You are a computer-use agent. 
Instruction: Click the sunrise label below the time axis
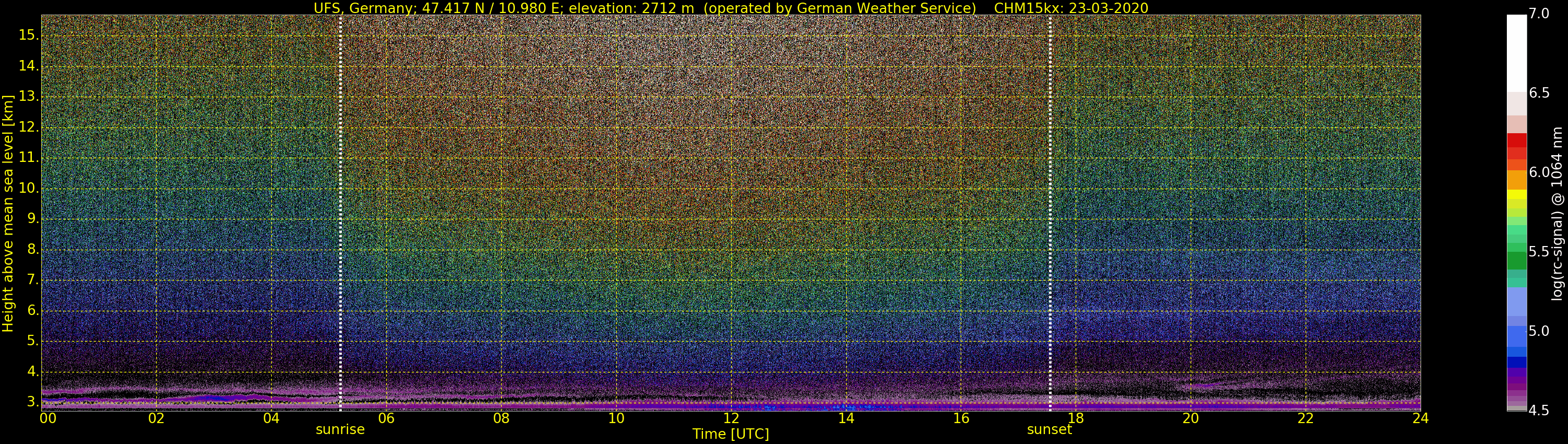[340, 429]
